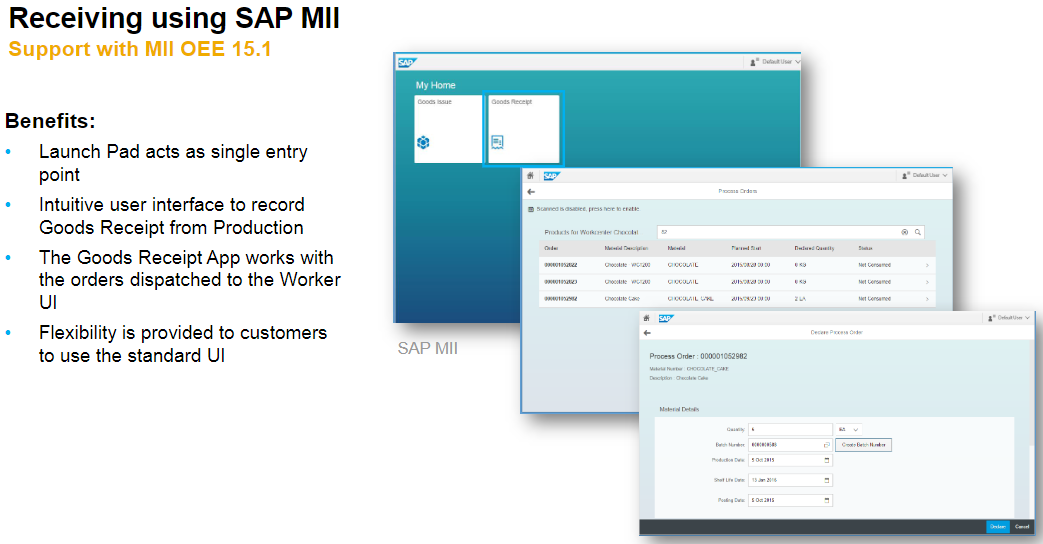Screen dimensions: 1043x544
Task: Go back using arrow in Declare Process Order window
Action: click(647, 333)
